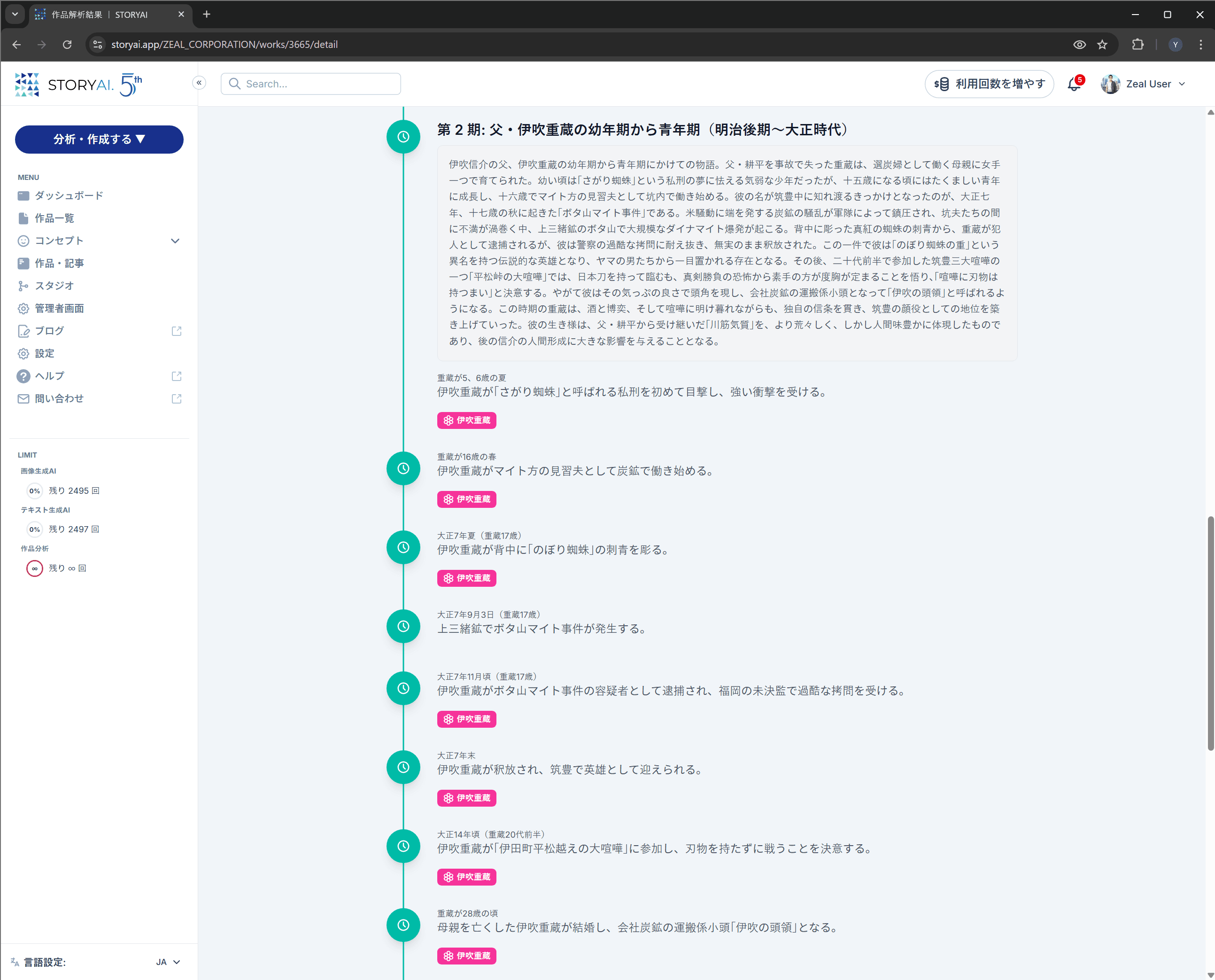Open Chrome profile Y avatar
1215x980 pixels.
pos(1176,45)
